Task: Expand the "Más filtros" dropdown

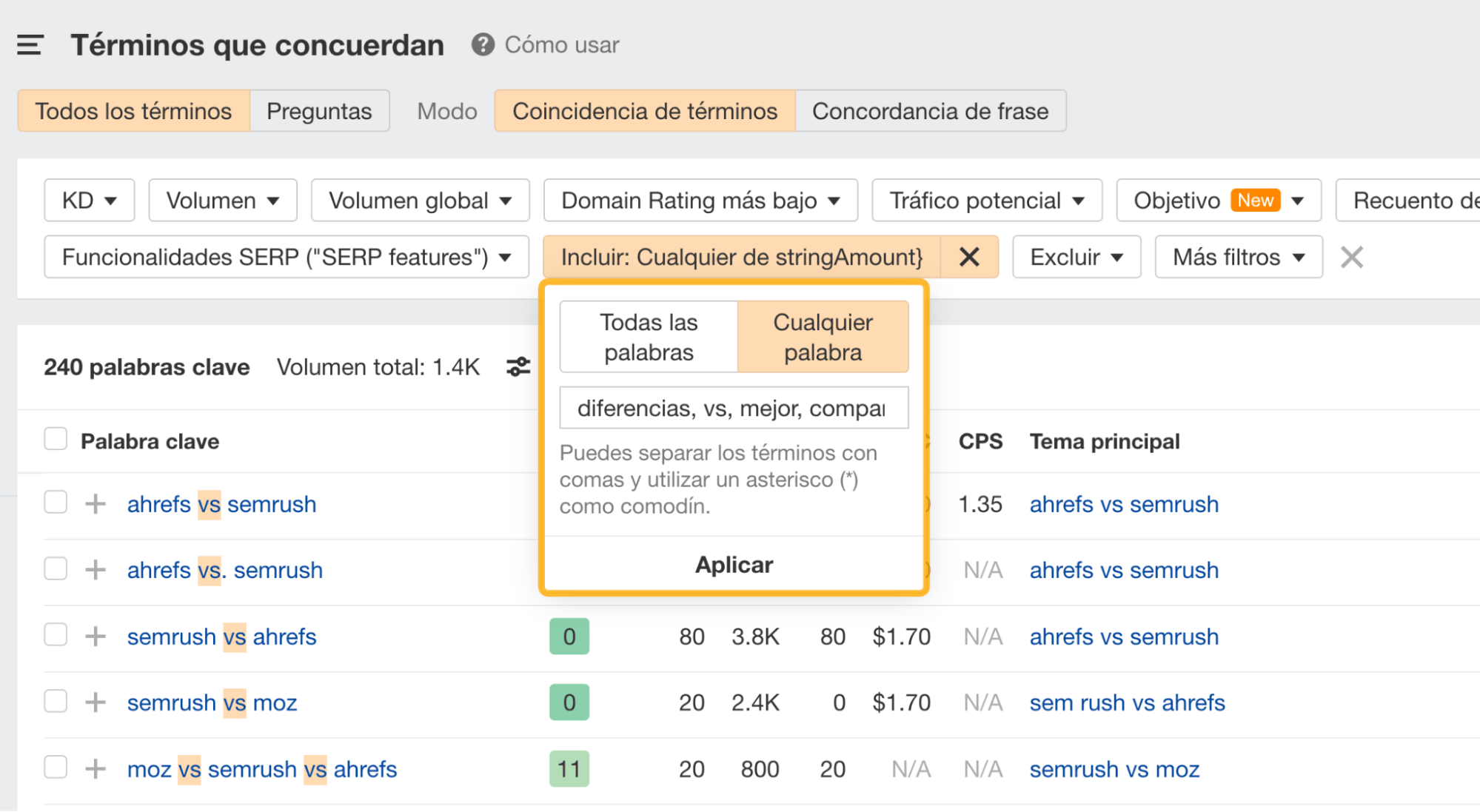Action: [x=1237, y=257]
